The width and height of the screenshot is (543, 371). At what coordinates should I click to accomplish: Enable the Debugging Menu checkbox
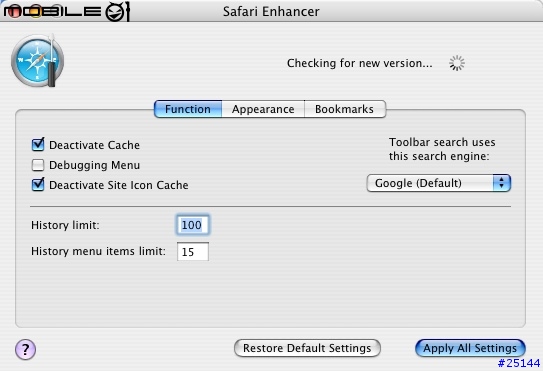tap(38, 165)
